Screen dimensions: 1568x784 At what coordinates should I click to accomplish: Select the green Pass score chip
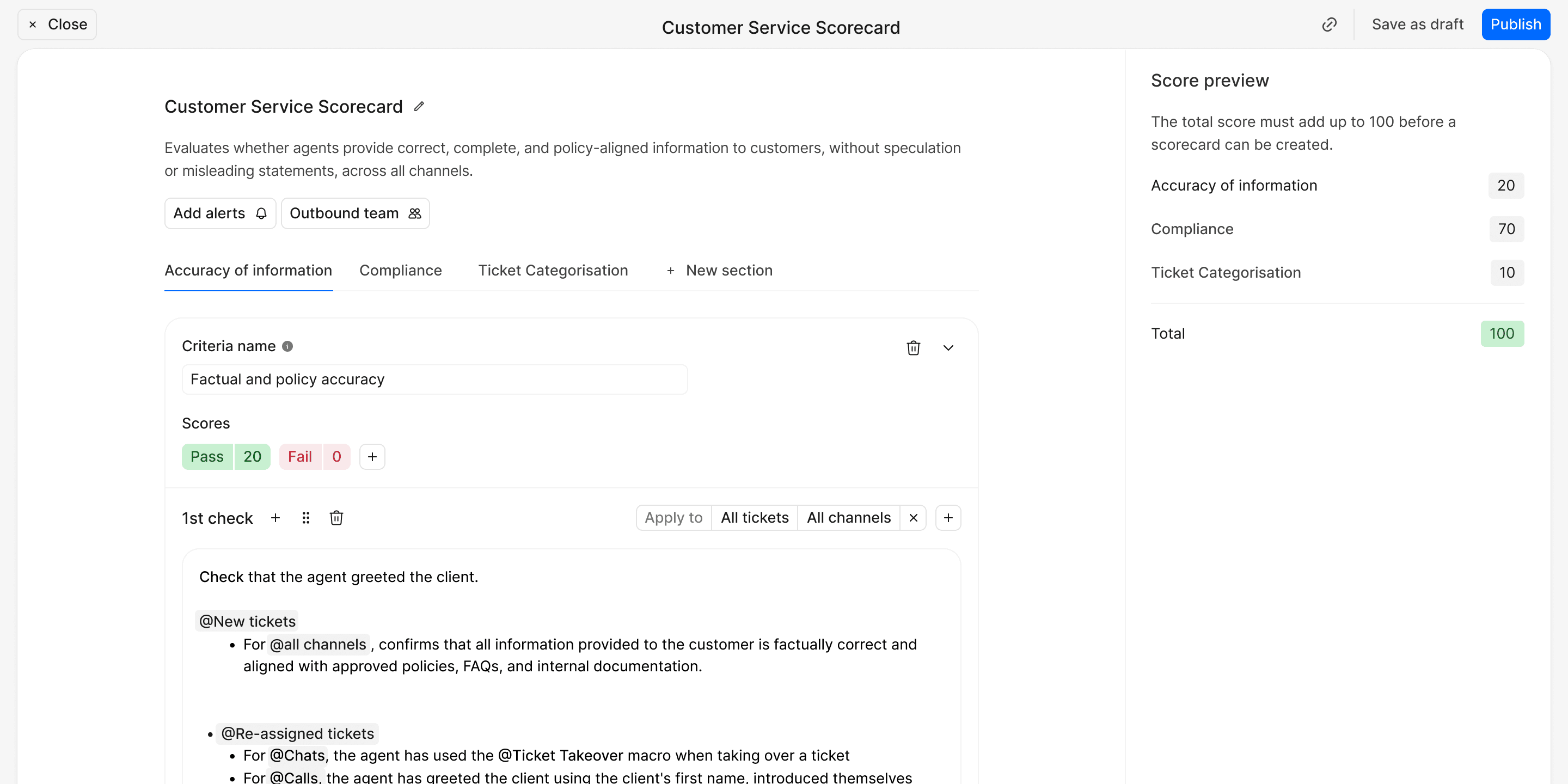207,457
